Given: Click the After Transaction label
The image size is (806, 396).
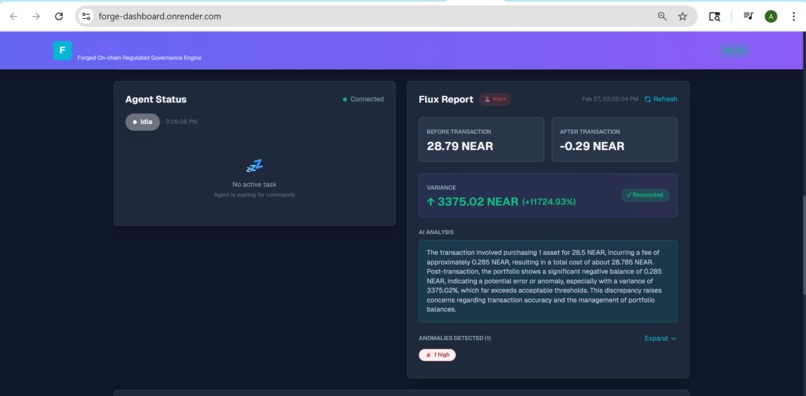Looking at the screenshot, I should pyautogui.click(x=590, y=132).
